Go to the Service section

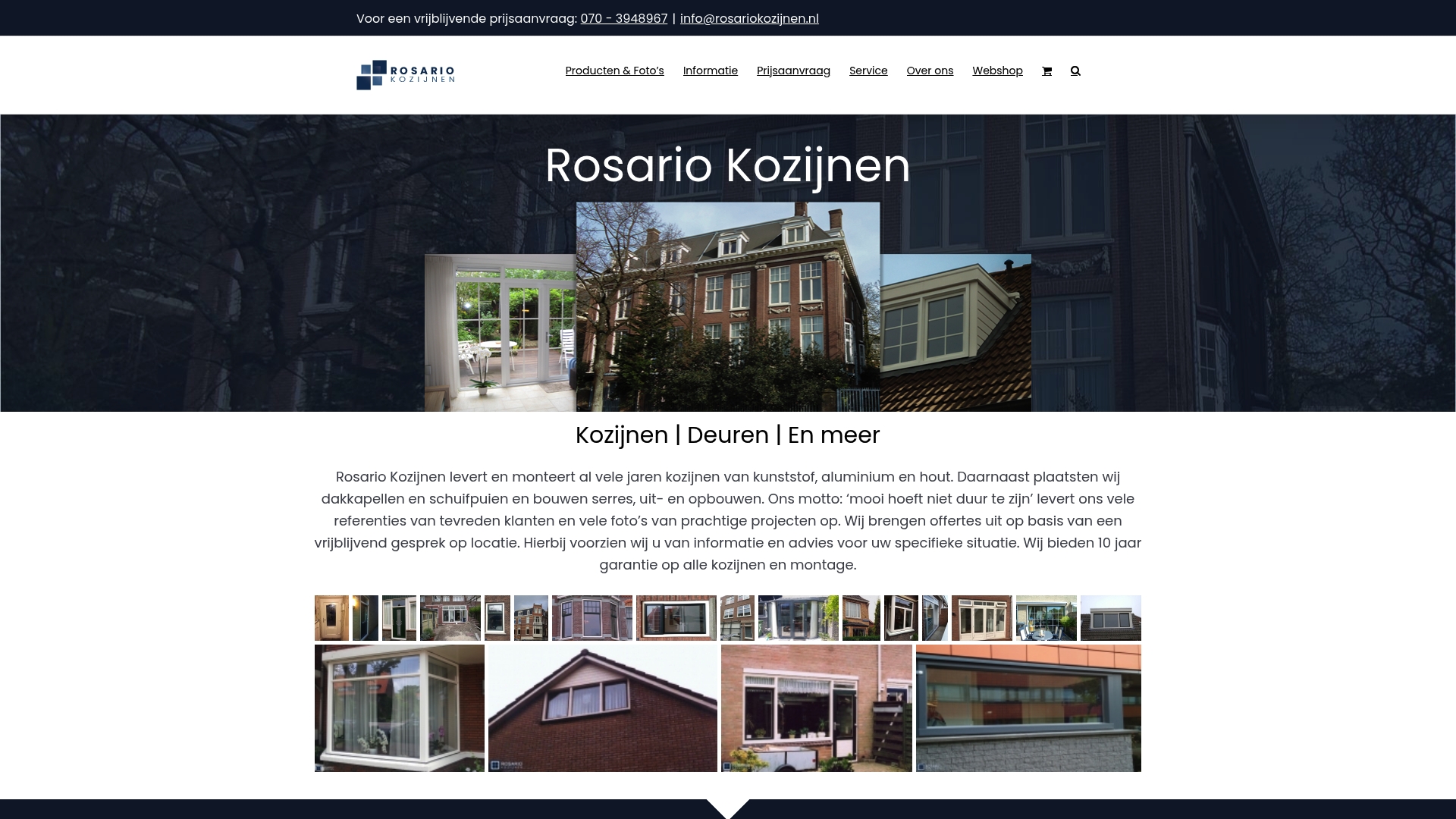(x=868, y=71)
